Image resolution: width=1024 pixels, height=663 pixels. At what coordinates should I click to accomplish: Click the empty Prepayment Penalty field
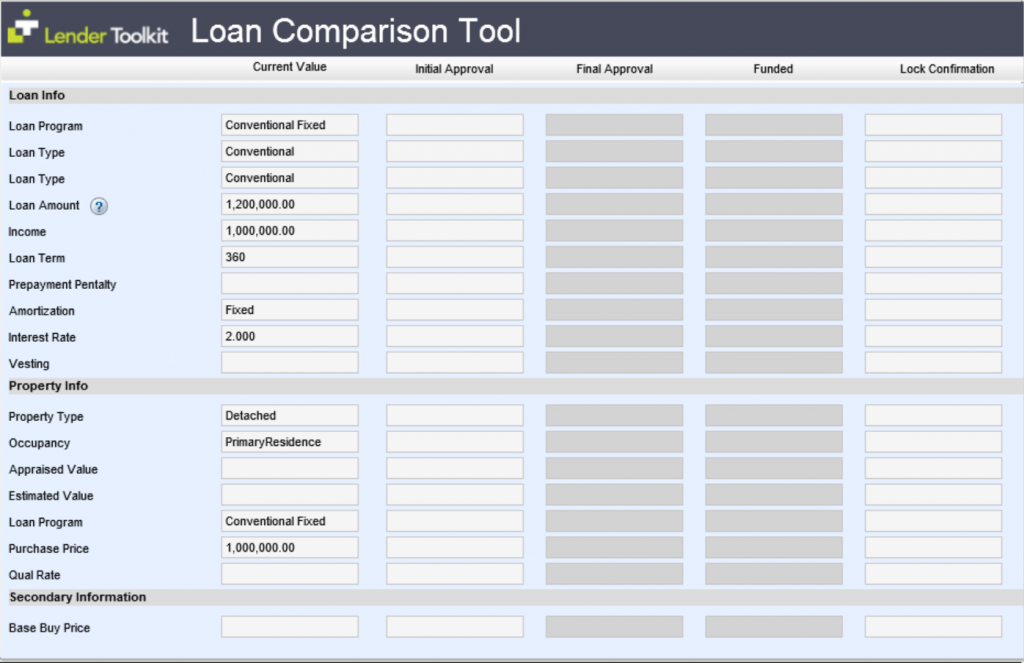[x=289, y=283]
